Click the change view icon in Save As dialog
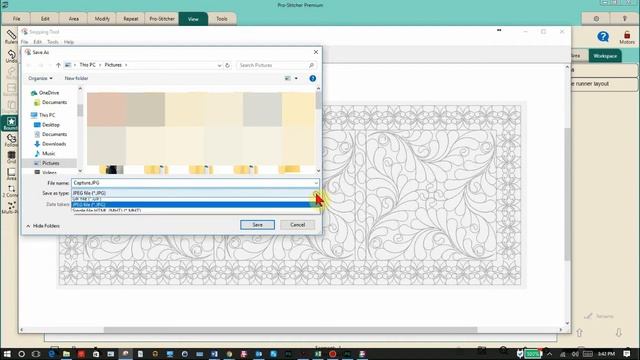 [288, 78]
